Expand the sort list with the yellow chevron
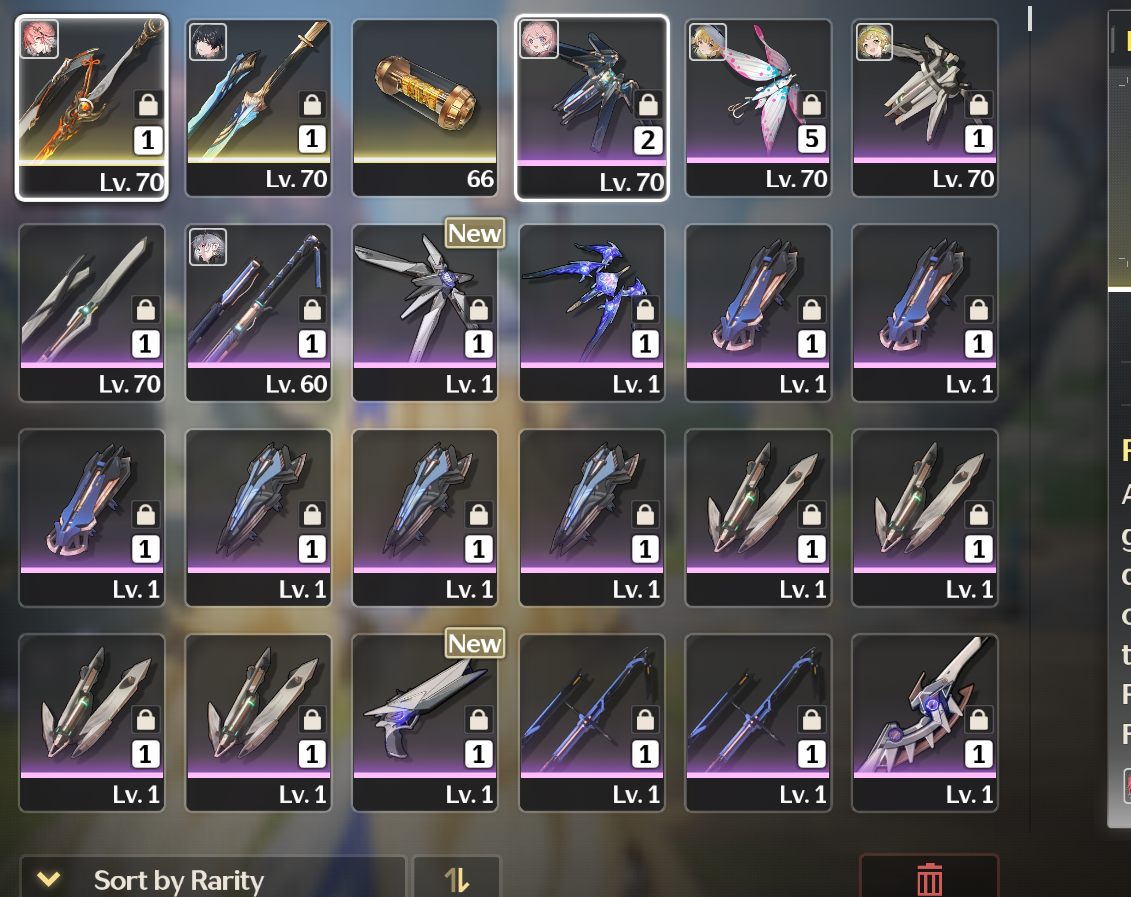Screen dimensions: 1131x897 click(x=48, y=879)
